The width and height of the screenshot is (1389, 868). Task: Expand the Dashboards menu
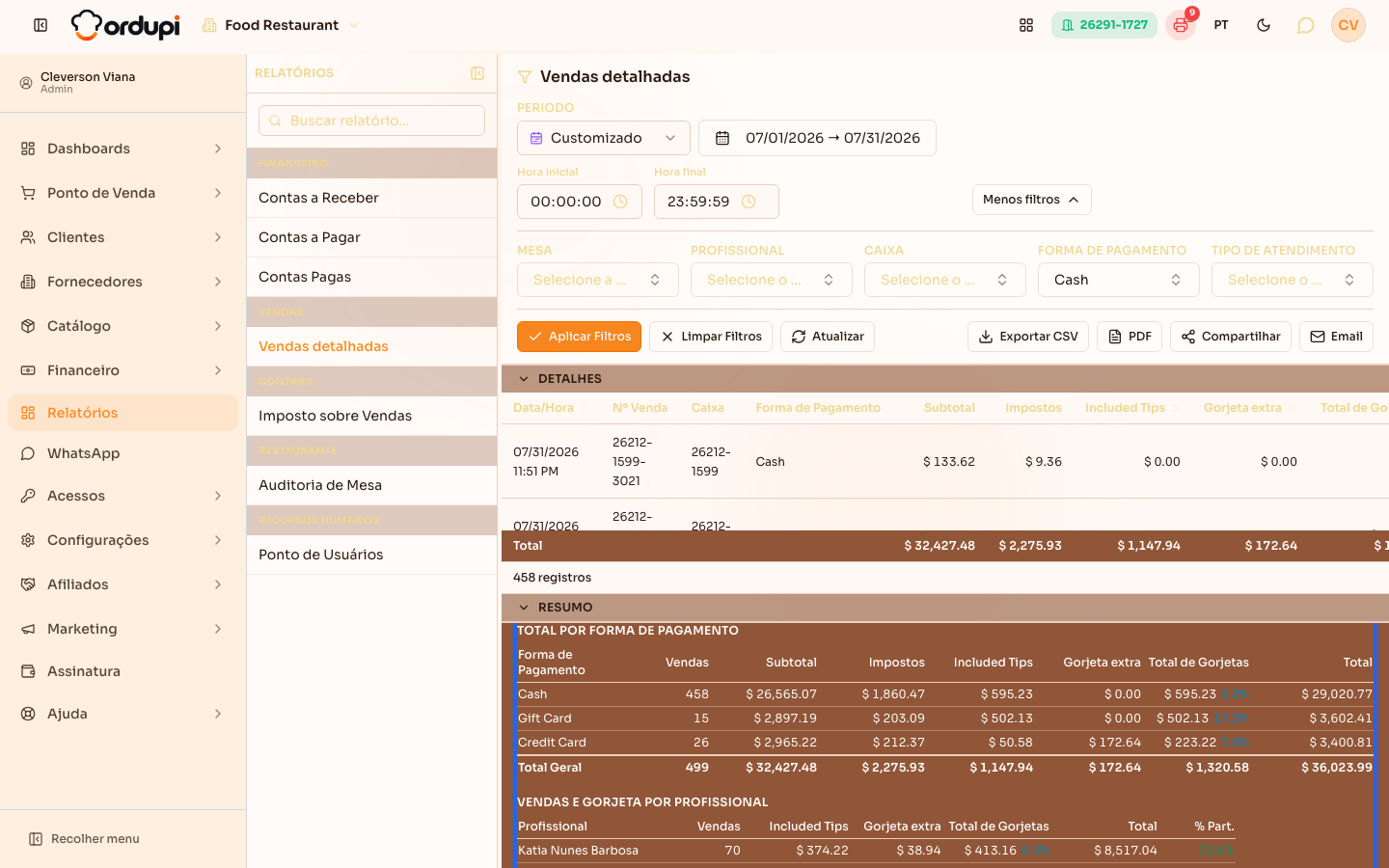click(123, 149)
